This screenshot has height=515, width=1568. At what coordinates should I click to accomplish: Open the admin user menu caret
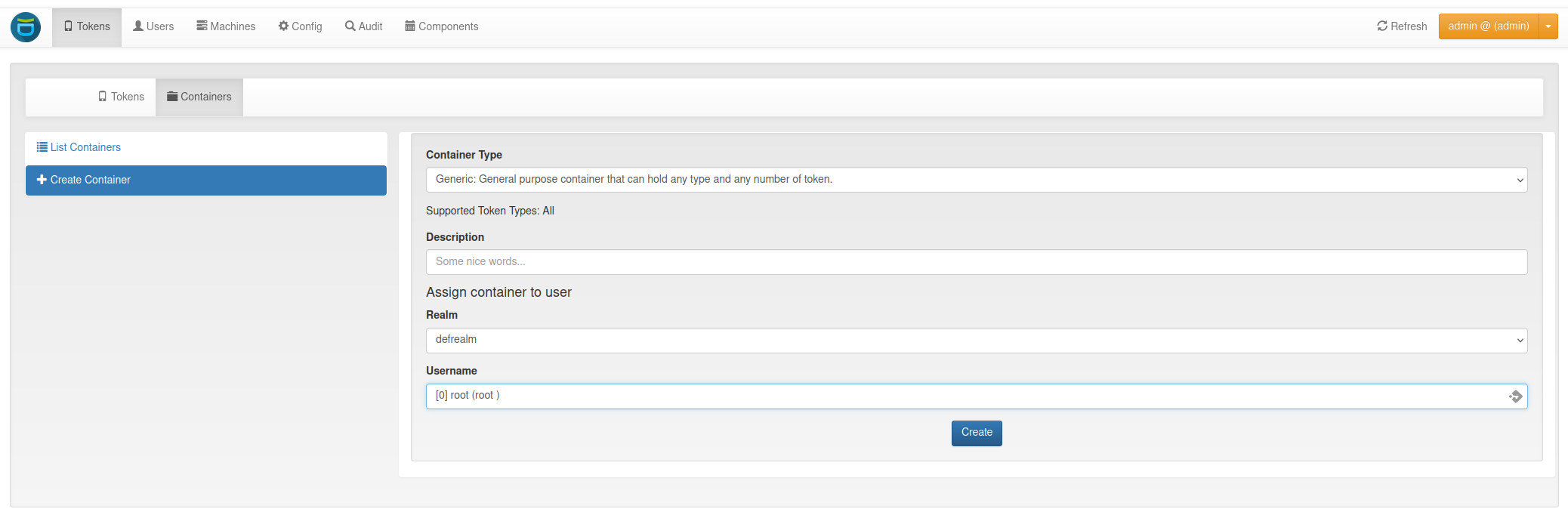point(1548,26)
